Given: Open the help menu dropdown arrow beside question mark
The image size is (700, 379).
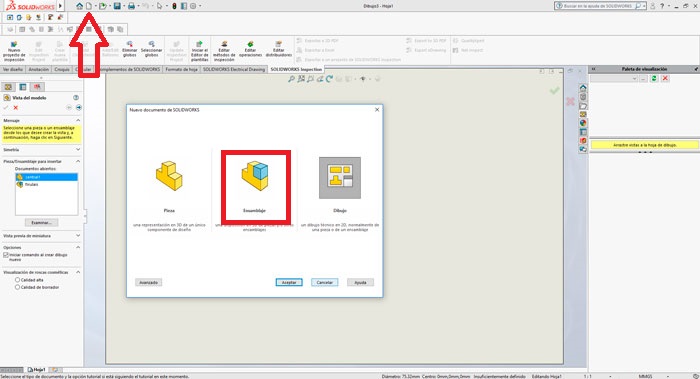Looking at the screenshot, I should tap(669, 6).
